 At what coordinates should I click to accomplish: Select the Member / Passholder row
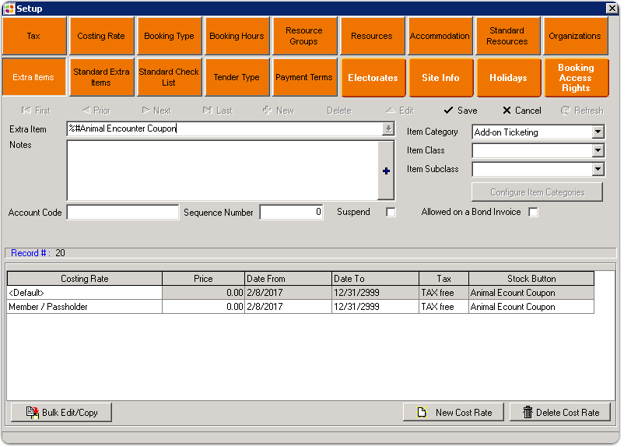84,307
